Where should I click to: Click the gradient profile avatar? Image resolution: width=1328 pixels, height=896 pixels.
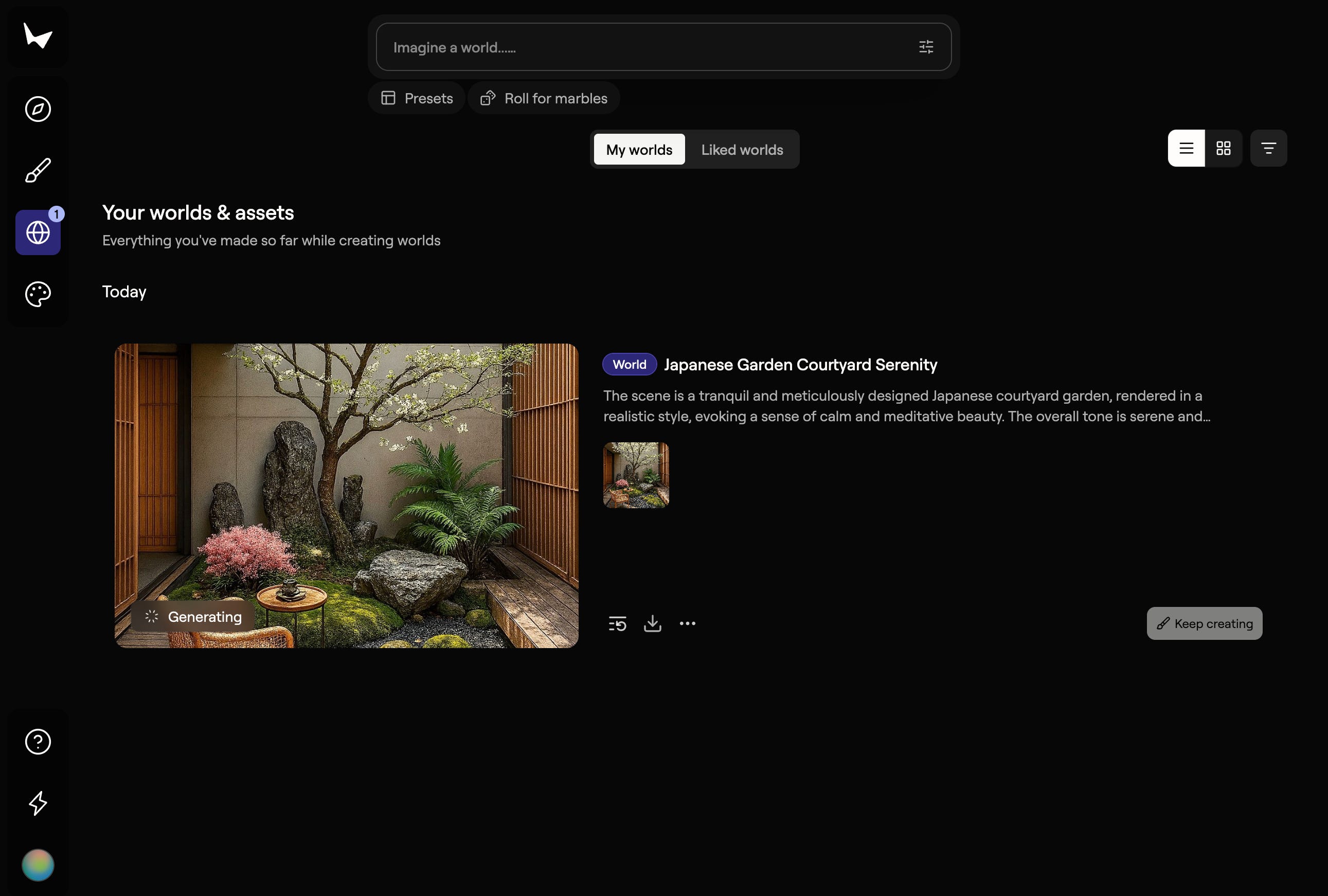click(38, 865)
